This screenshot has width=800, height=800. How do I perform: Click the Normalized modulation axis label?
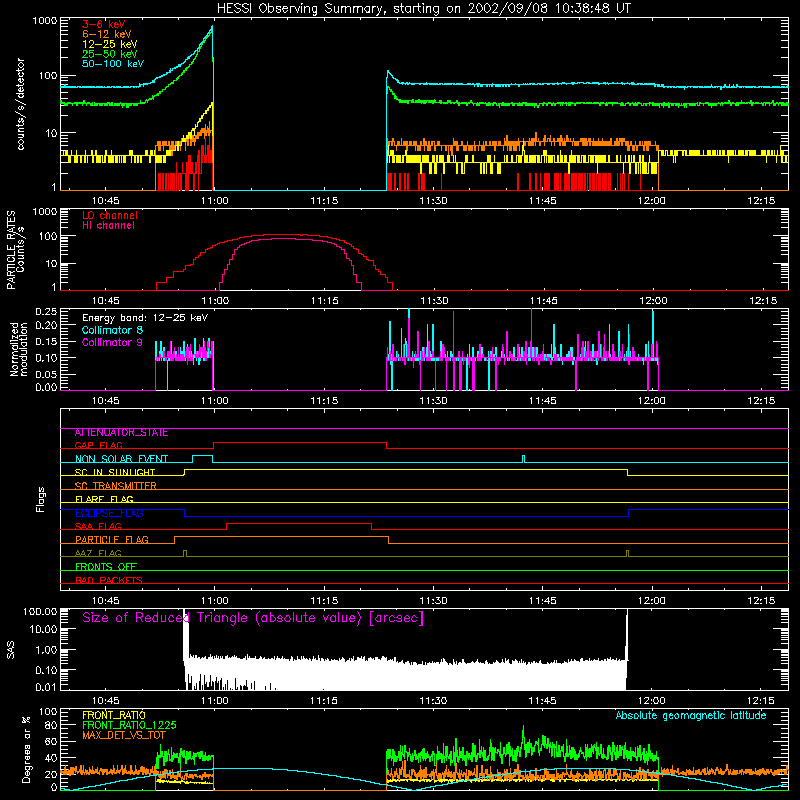pos(19,349)
